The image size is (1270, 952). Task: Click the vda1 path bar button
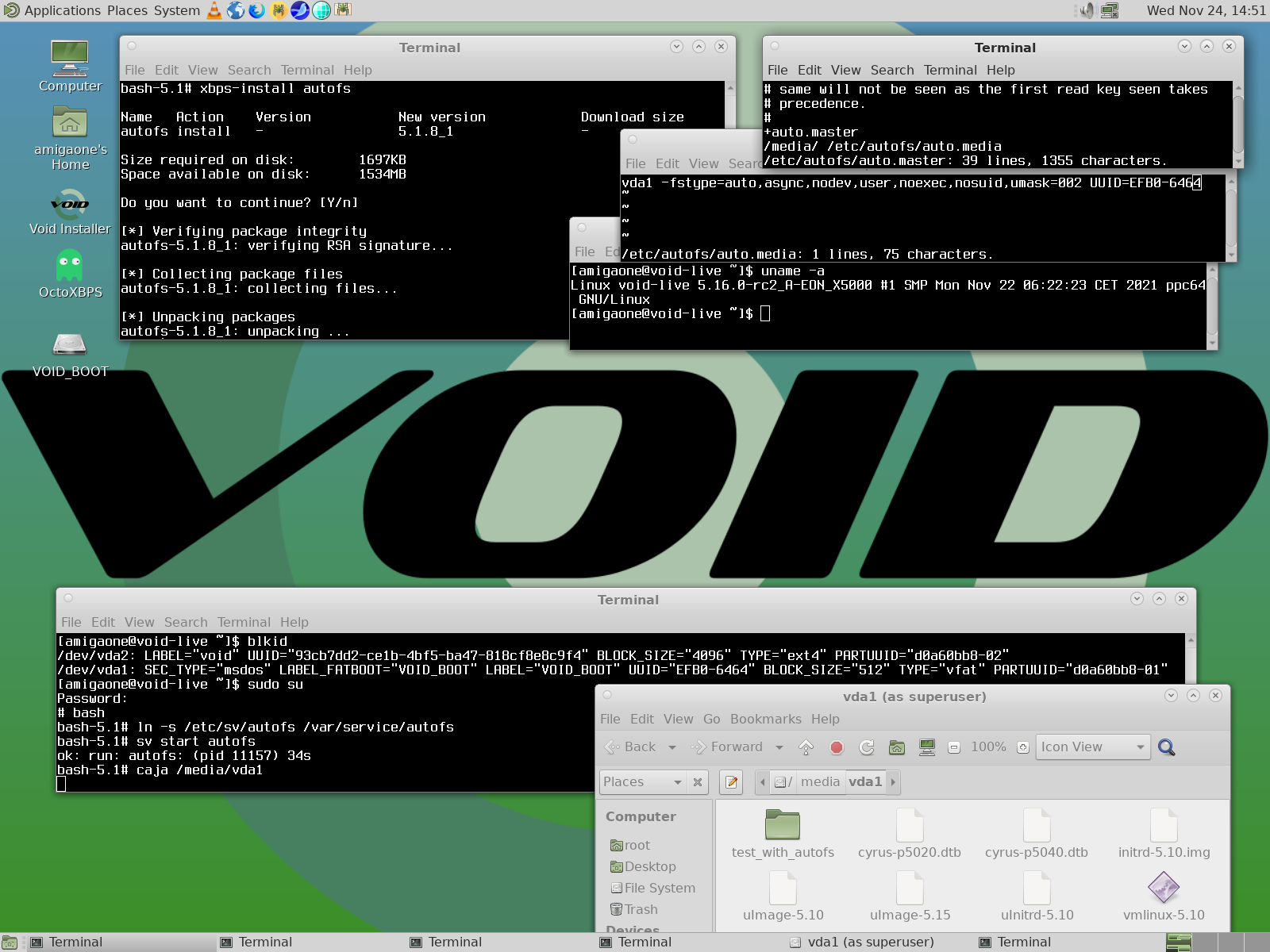pos(865,782)
